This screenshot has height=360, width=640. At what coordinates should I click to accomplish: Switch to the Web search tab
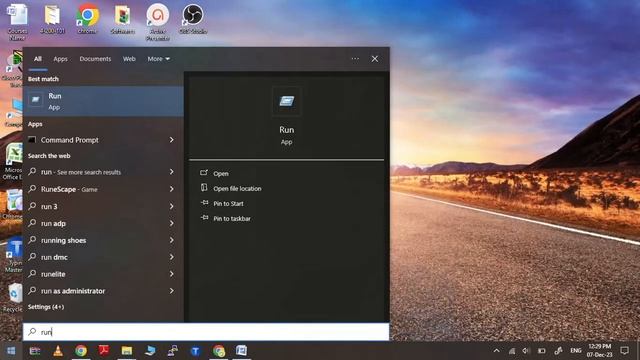tap(129, 59)
